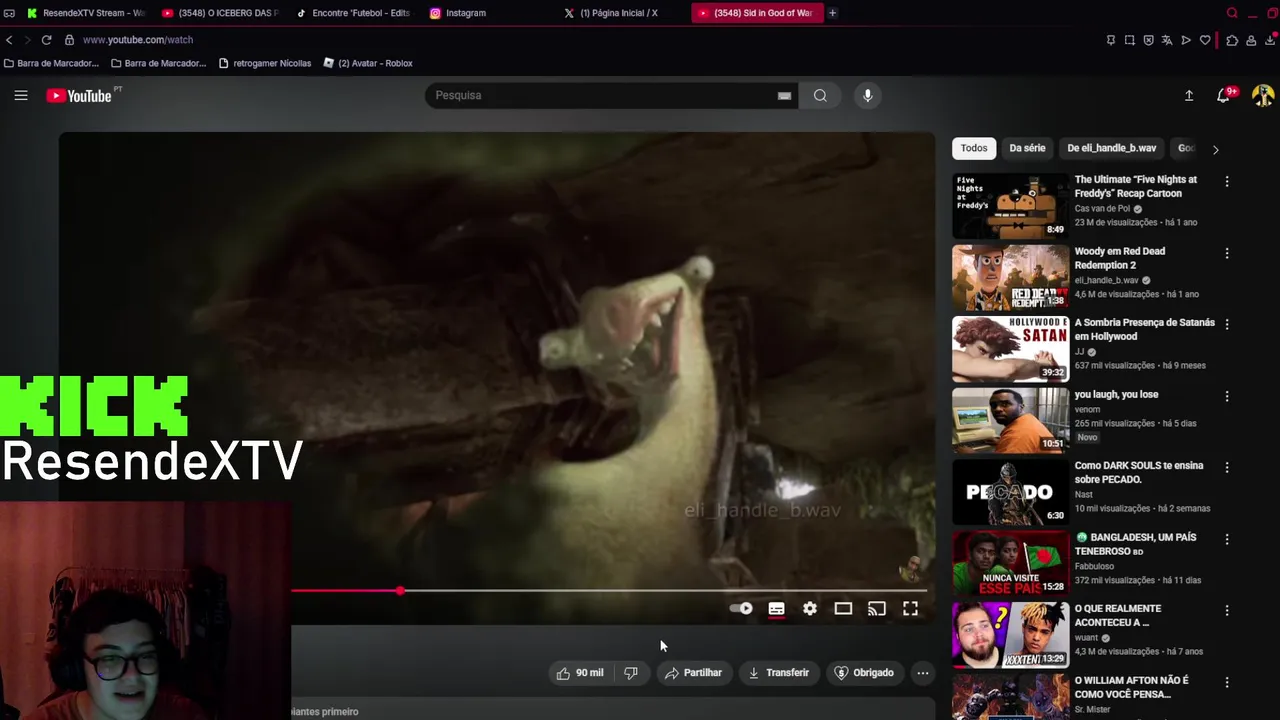The image size is (1280, 720).
Task: Start voice search with the microphone
Action: click(867, 95)
